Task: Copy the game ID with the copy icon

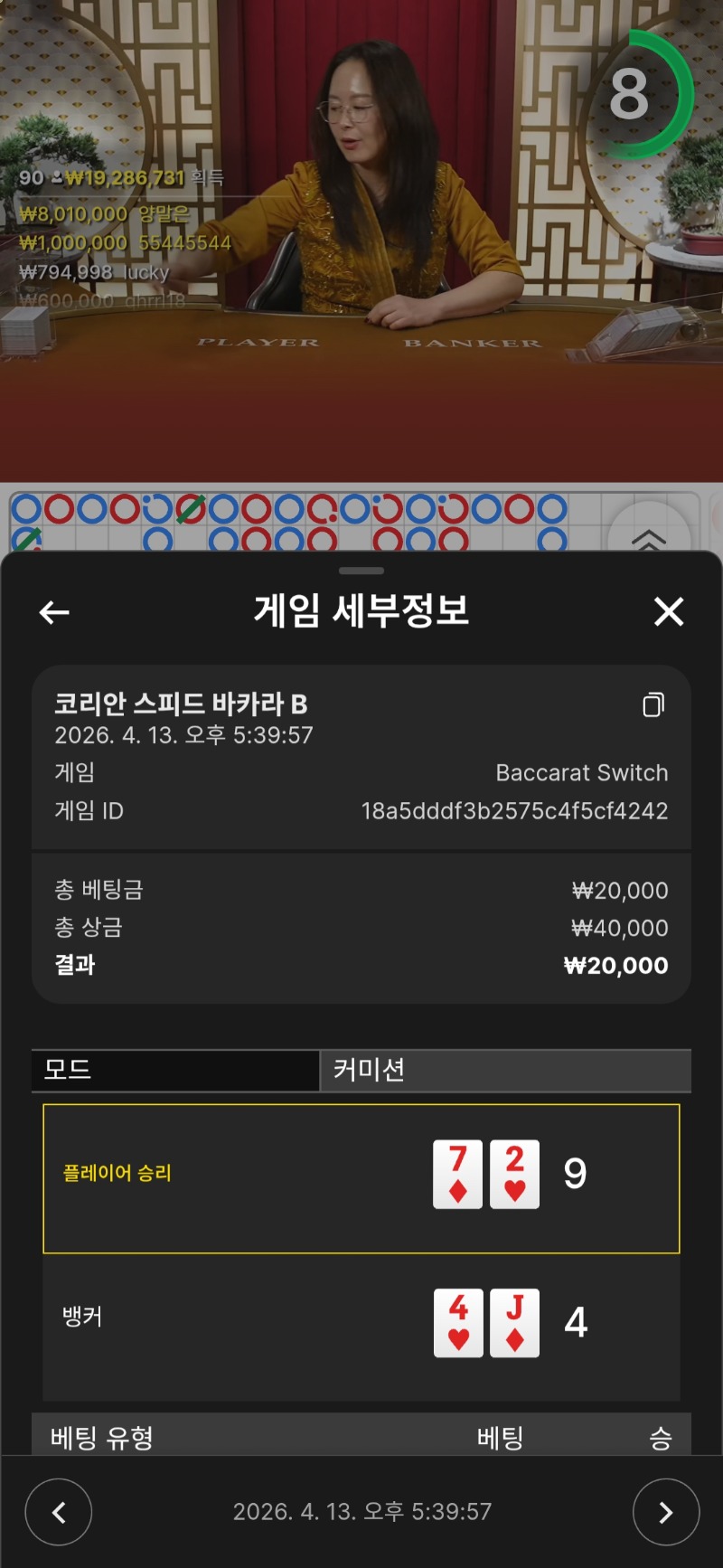Action: coord(653,704)
